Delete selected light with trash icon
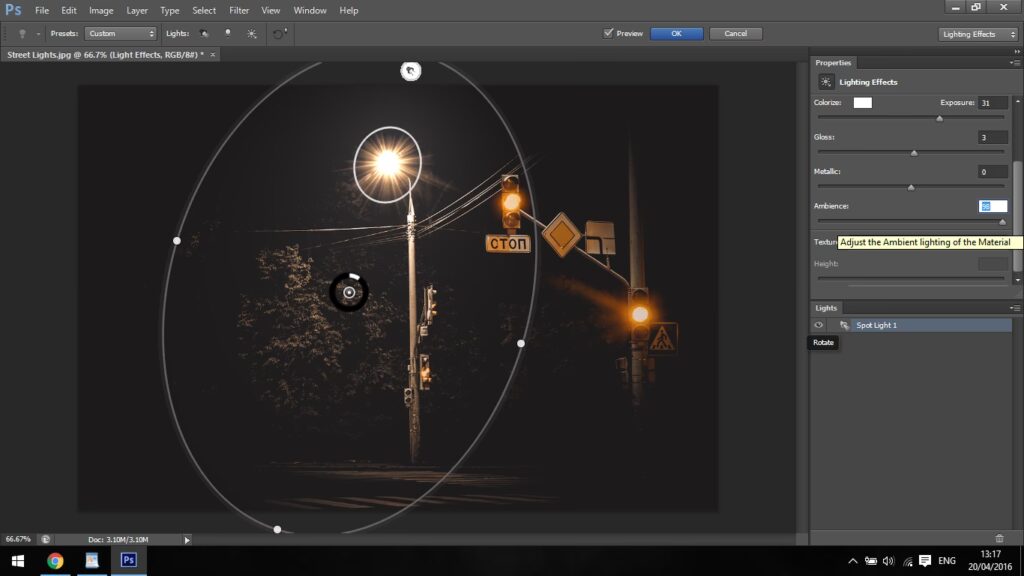Viewport: 1024px width, 576px height. coord(999,538)
